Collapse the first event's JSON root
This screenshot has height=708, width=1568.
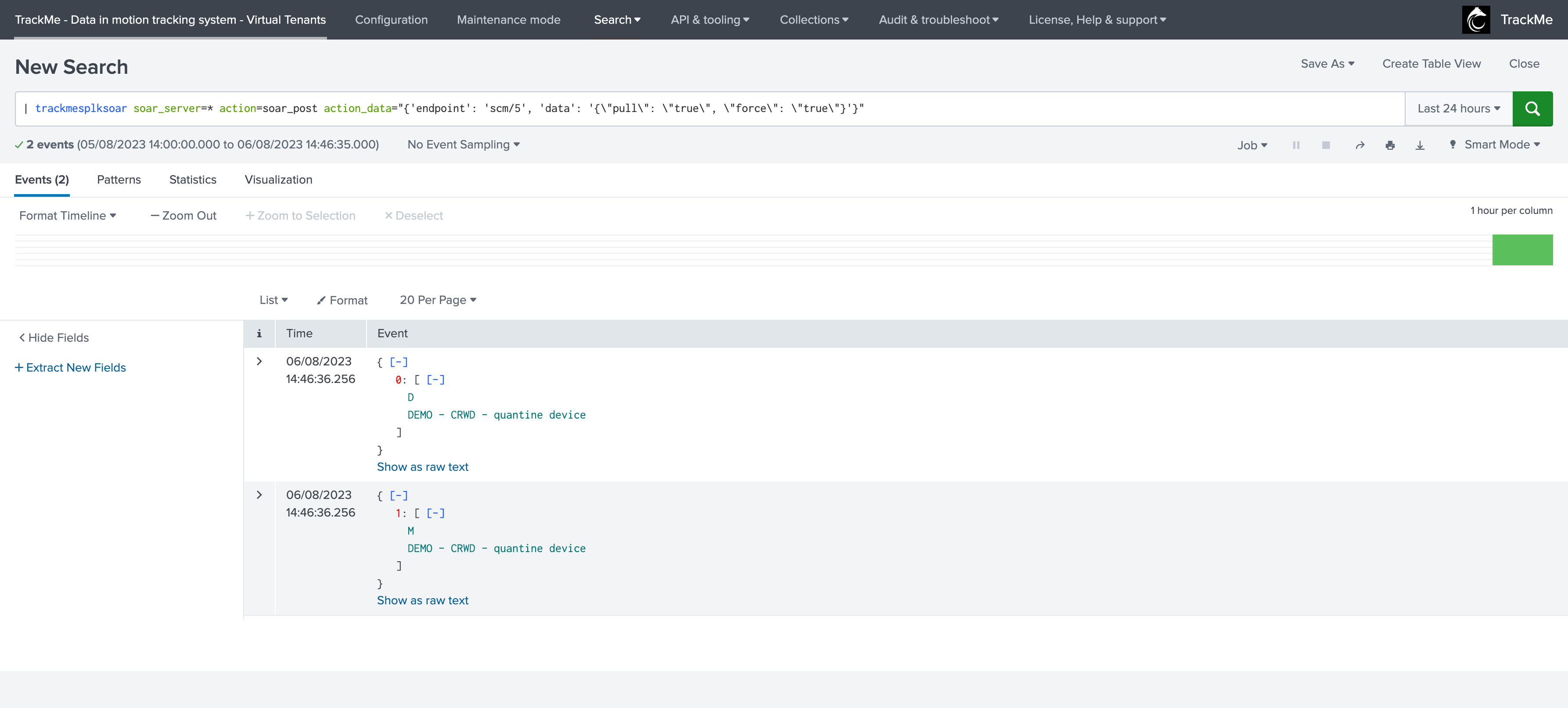point(398,361)
